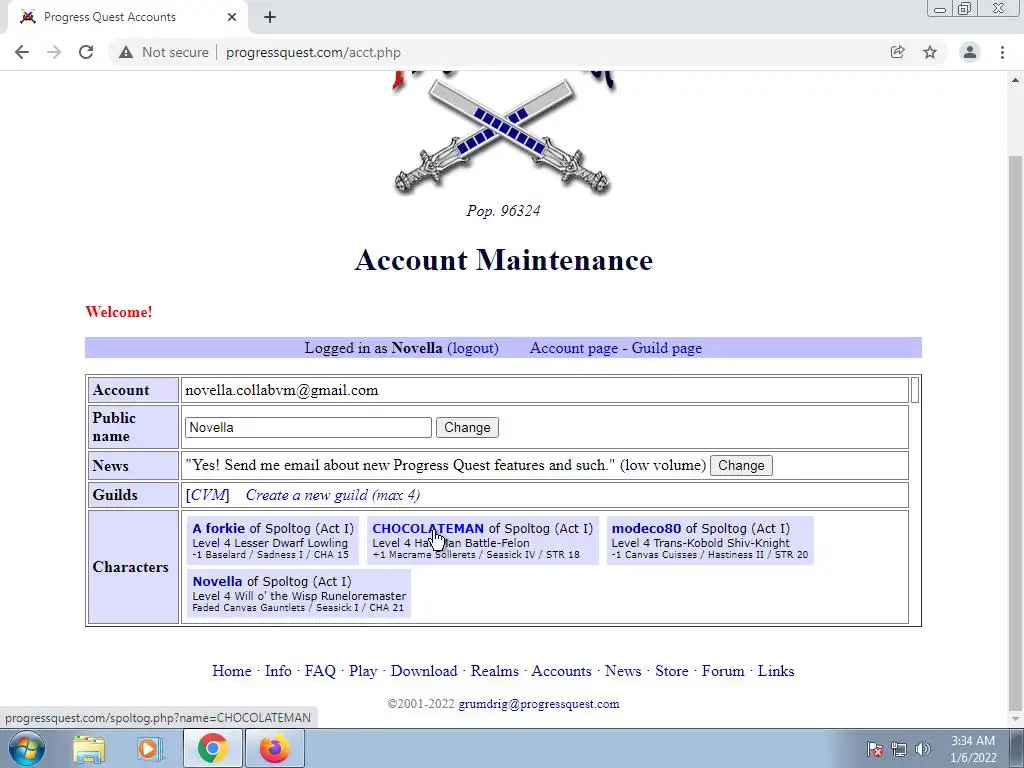Click the Download footer link
This screenshot has width=1024, height=768.
(x=424, y=671)
